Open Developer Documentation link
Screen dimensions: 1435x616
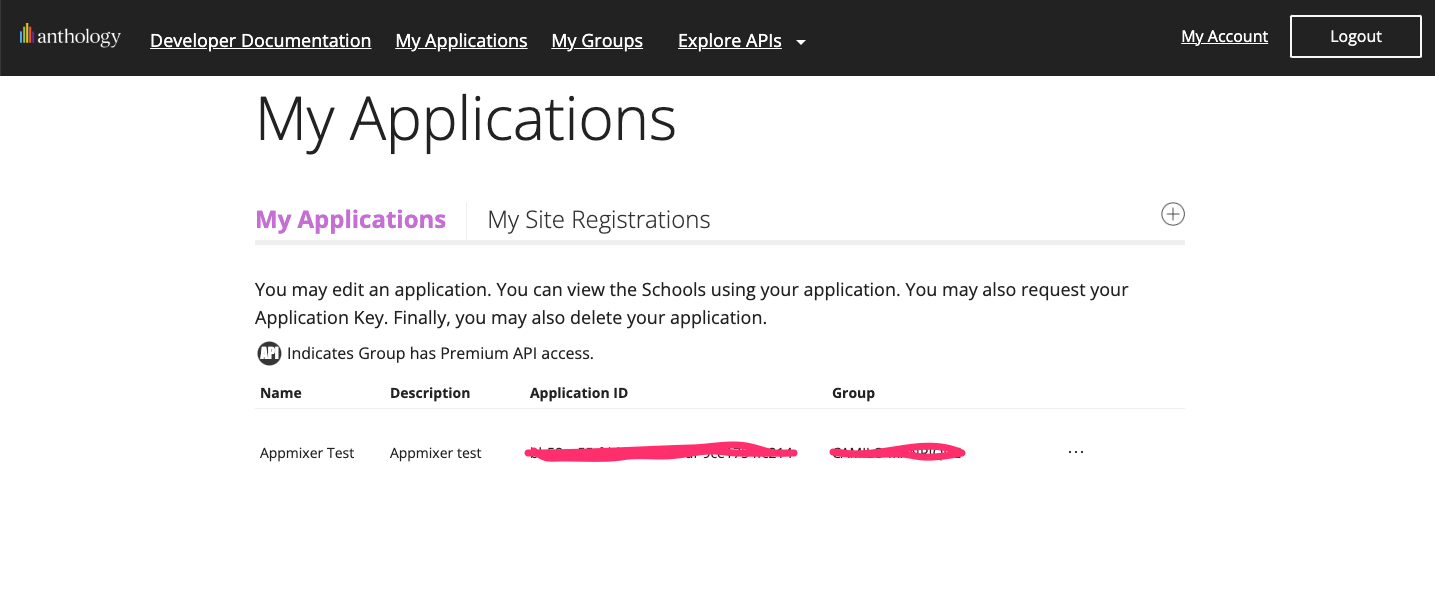pyautogui.click(x=260, y=41)
